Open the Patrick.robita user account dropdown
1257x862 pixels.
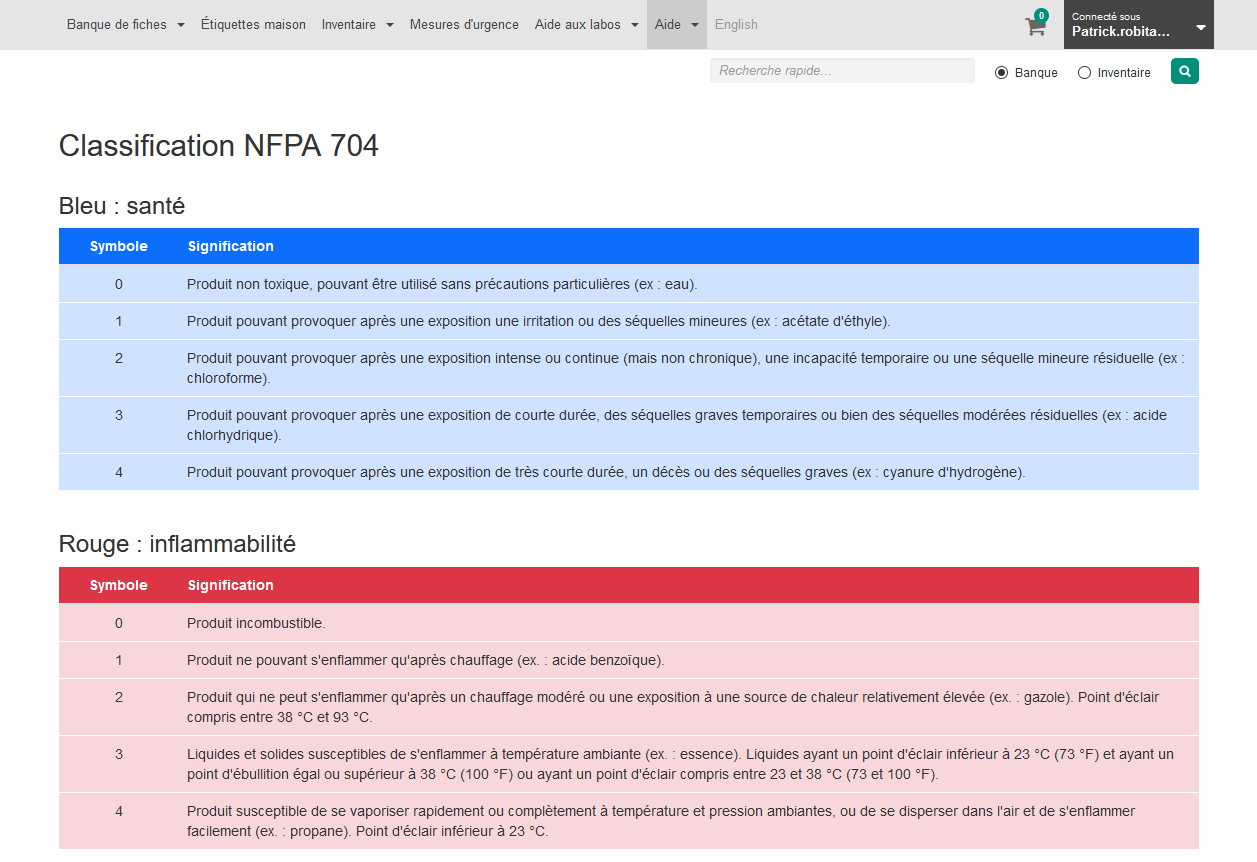1139,25
